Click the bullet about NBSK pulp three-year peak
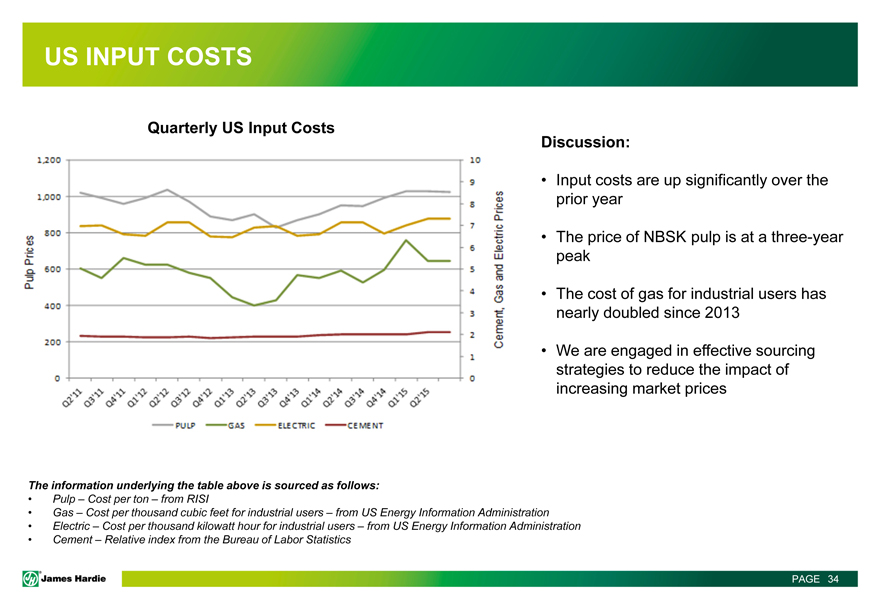Viewport: 880px width, 609px height. (x=698, y=246)
